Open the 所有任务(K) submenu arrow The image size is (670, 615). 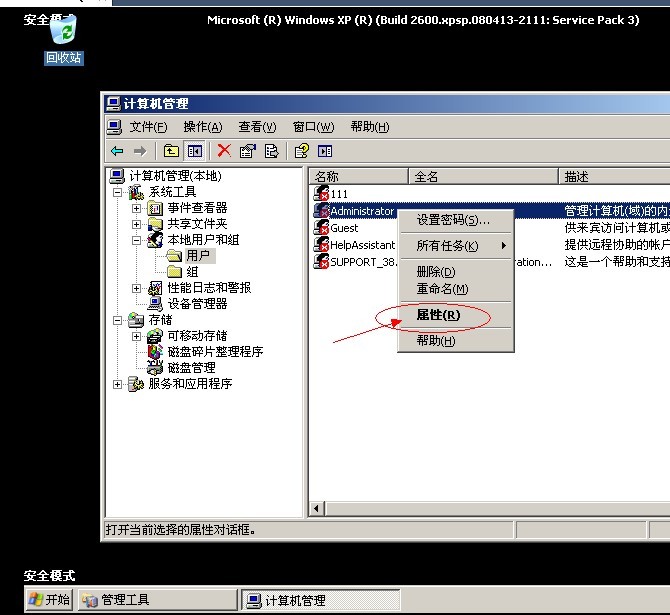click(504, 246)
